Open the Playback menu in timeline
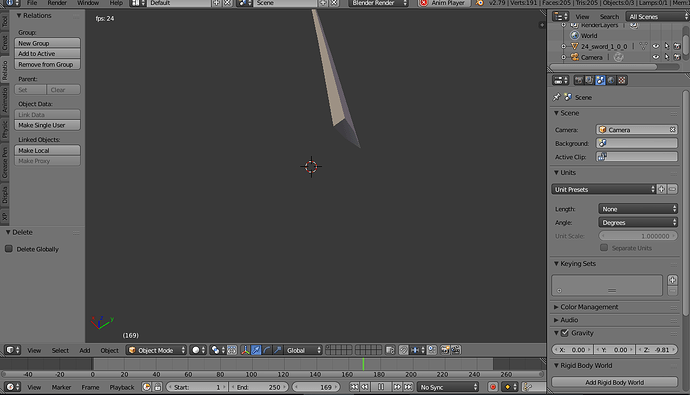Screen dimensions: 690x395 pos(122,388)
